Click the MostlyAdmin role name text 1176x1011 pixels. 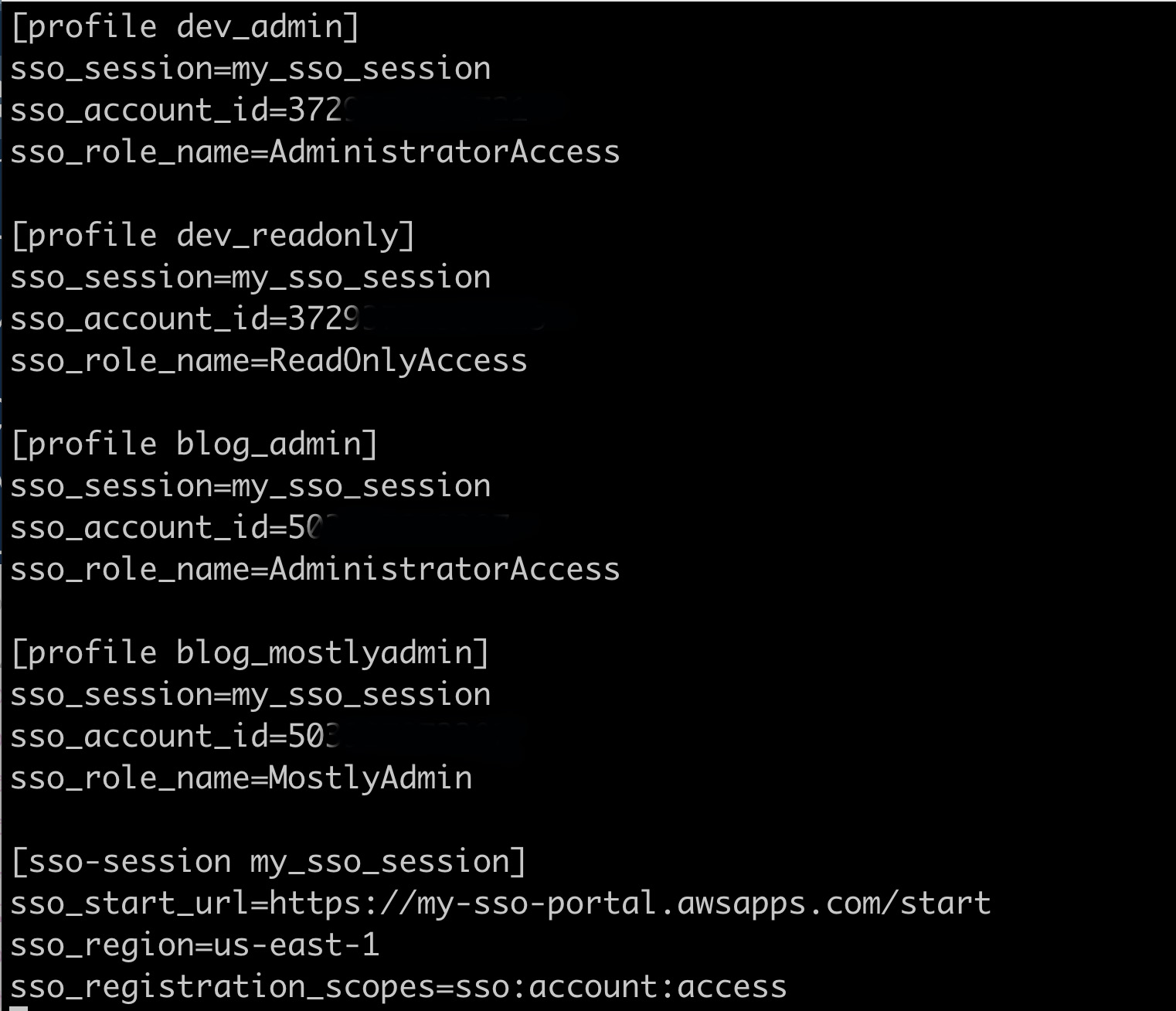370,778
